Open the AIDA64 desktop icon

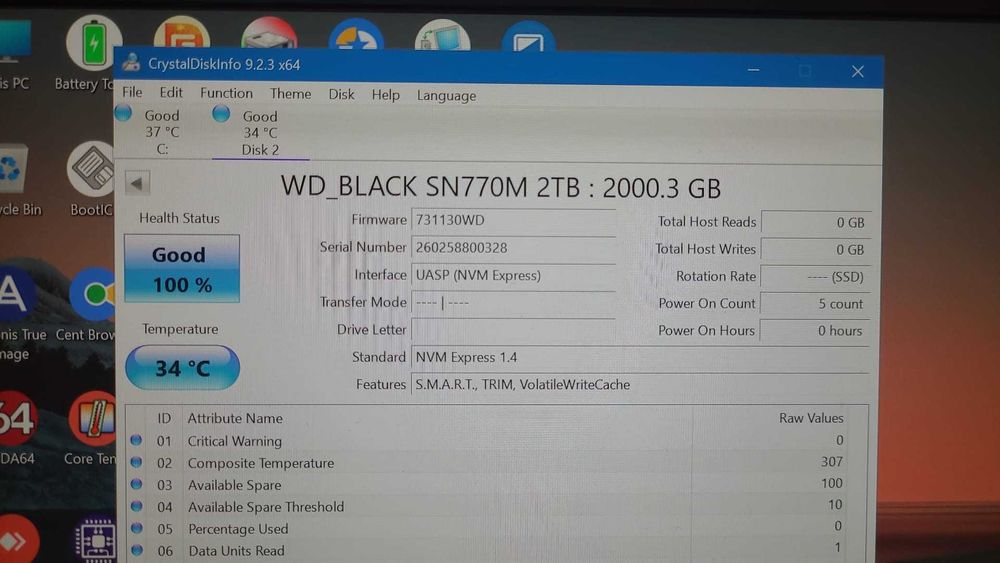(17, 429)
